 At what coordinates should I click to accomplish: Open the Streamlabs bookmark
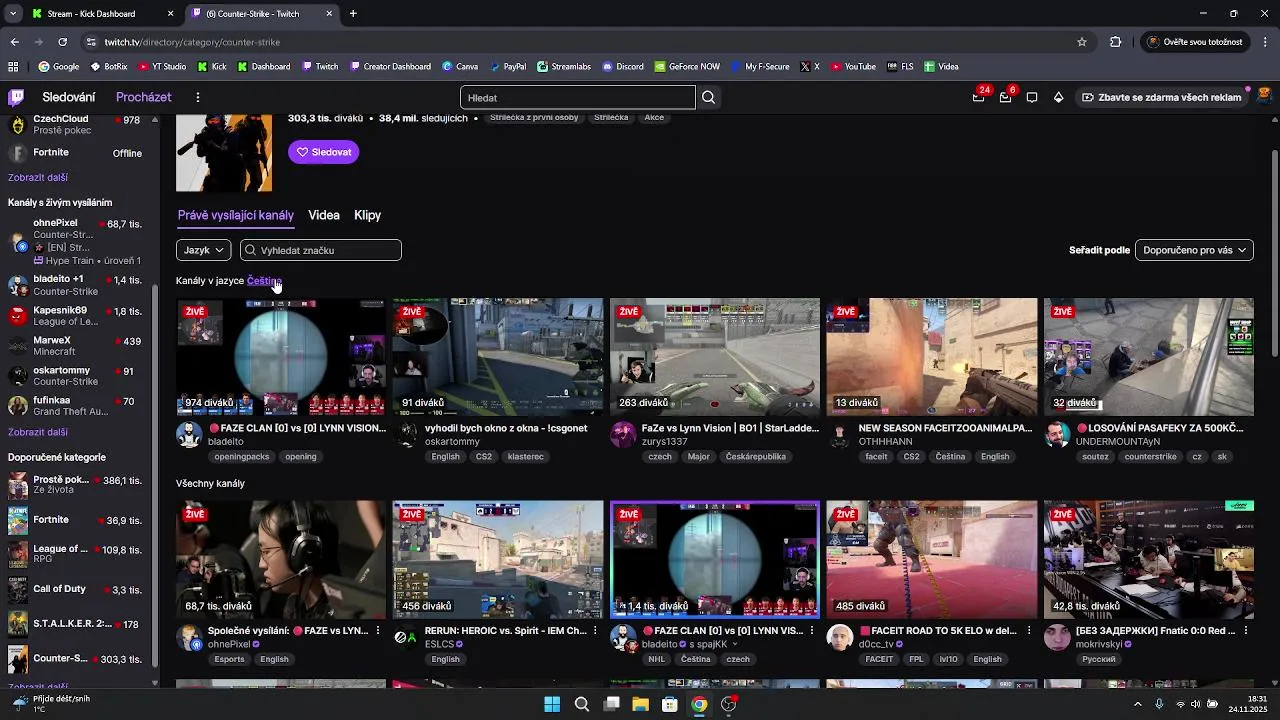563,67
